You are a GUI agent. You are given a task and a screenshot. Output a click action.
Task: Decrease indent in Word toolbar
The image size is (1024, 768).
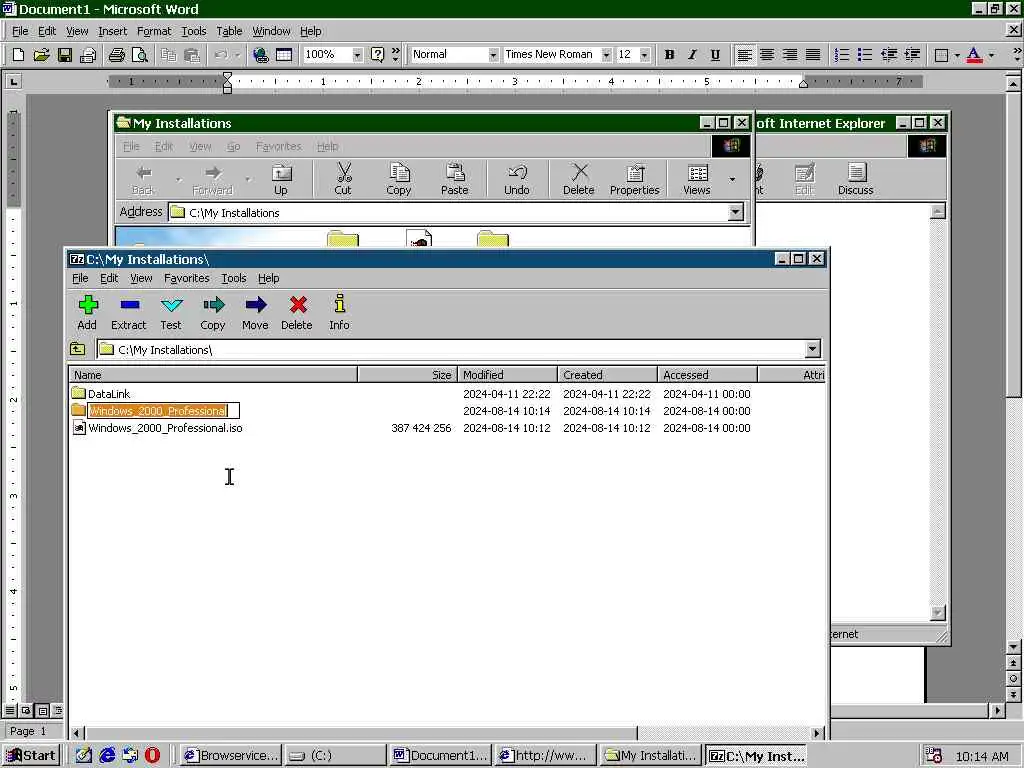[888, 55]
